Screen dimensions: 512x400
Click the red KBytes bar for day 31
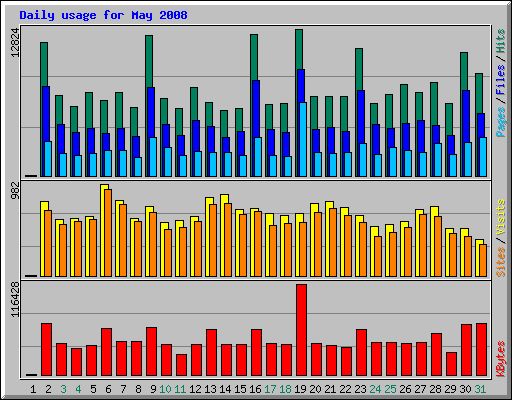[x=481, y=350]
